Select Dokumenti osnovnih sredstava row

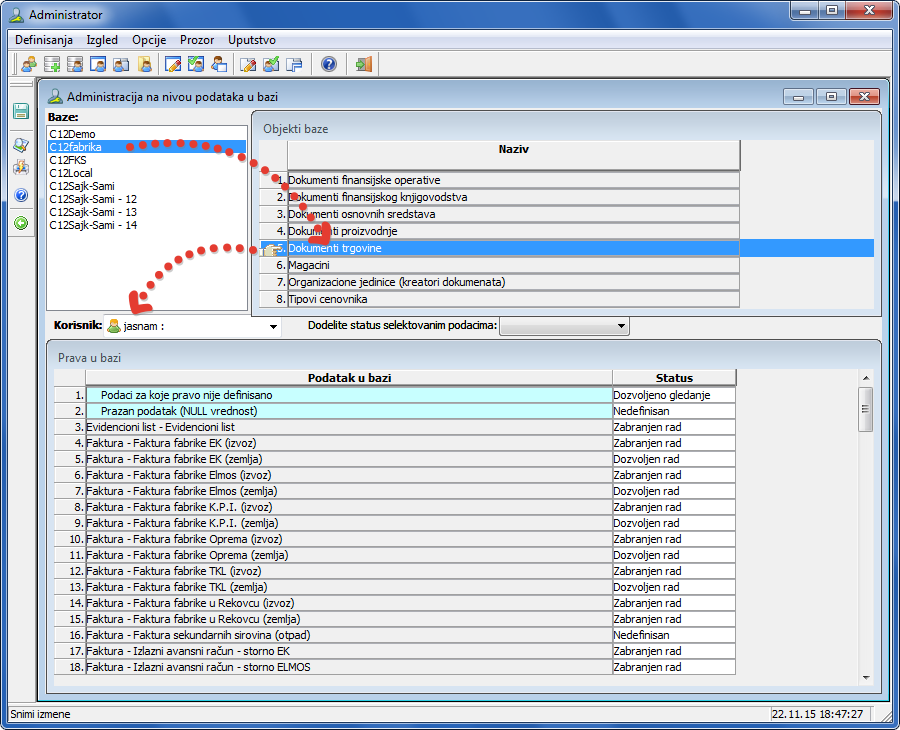click(x=513, y=214)
